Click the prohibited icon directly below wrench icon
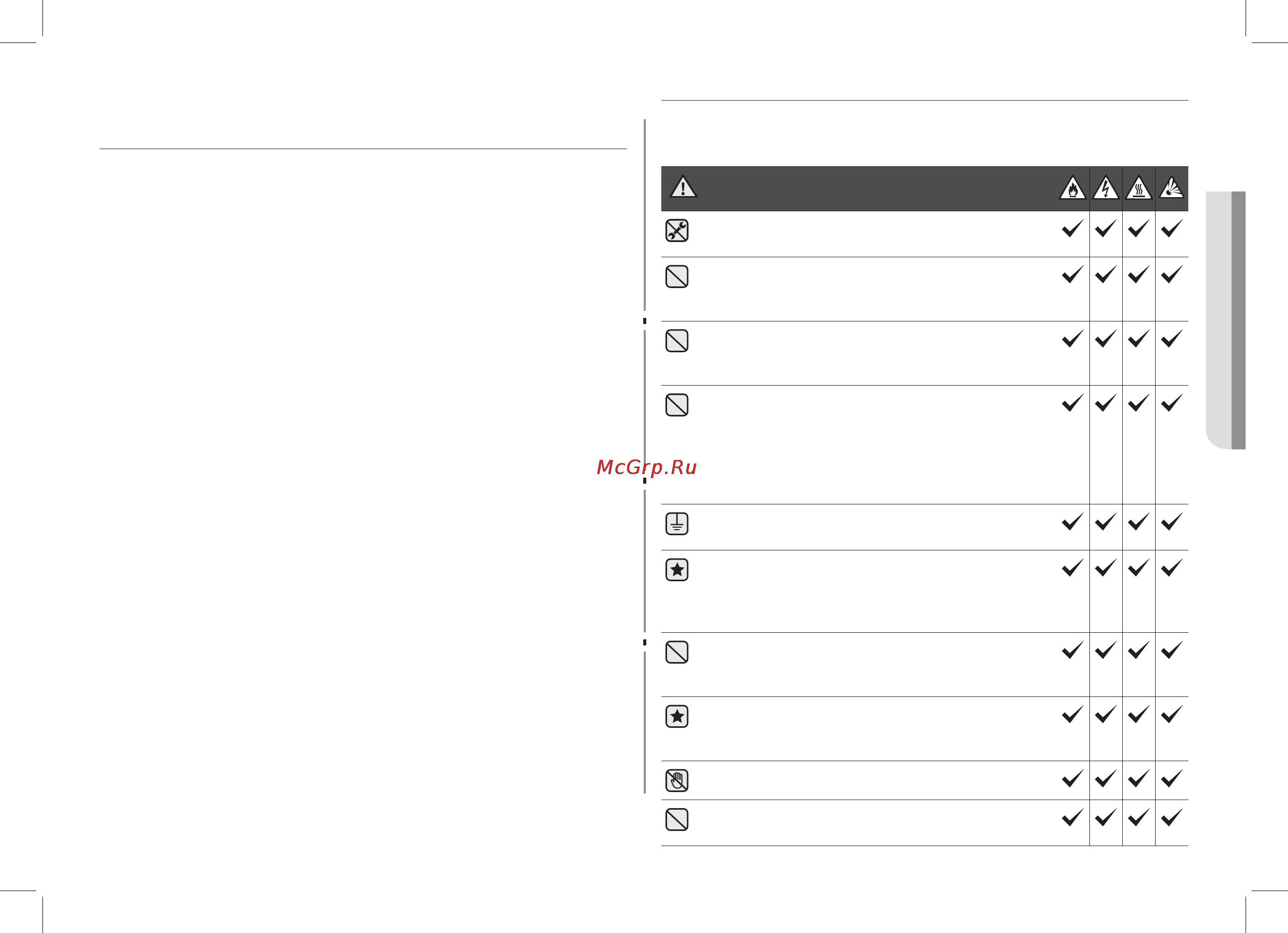The width and height of the screenshot is (1288, 933). pos(677,276)
